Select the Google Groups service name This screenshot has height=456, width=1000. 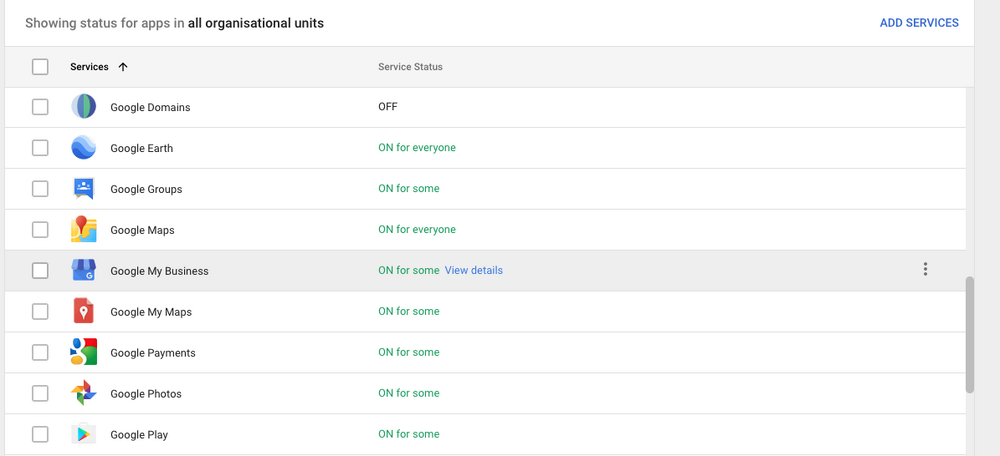coord(146,189)
